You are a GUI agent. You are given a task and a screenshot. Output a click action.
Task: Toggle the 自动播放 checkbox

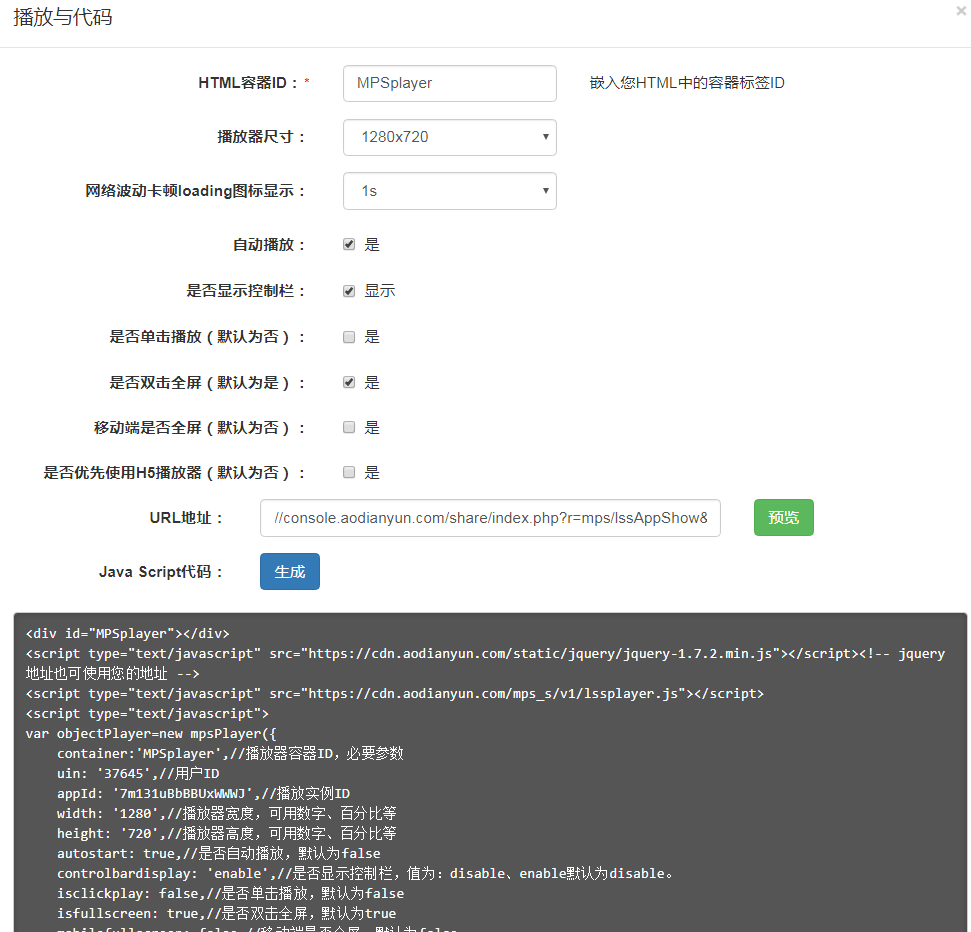click(349, 245)
